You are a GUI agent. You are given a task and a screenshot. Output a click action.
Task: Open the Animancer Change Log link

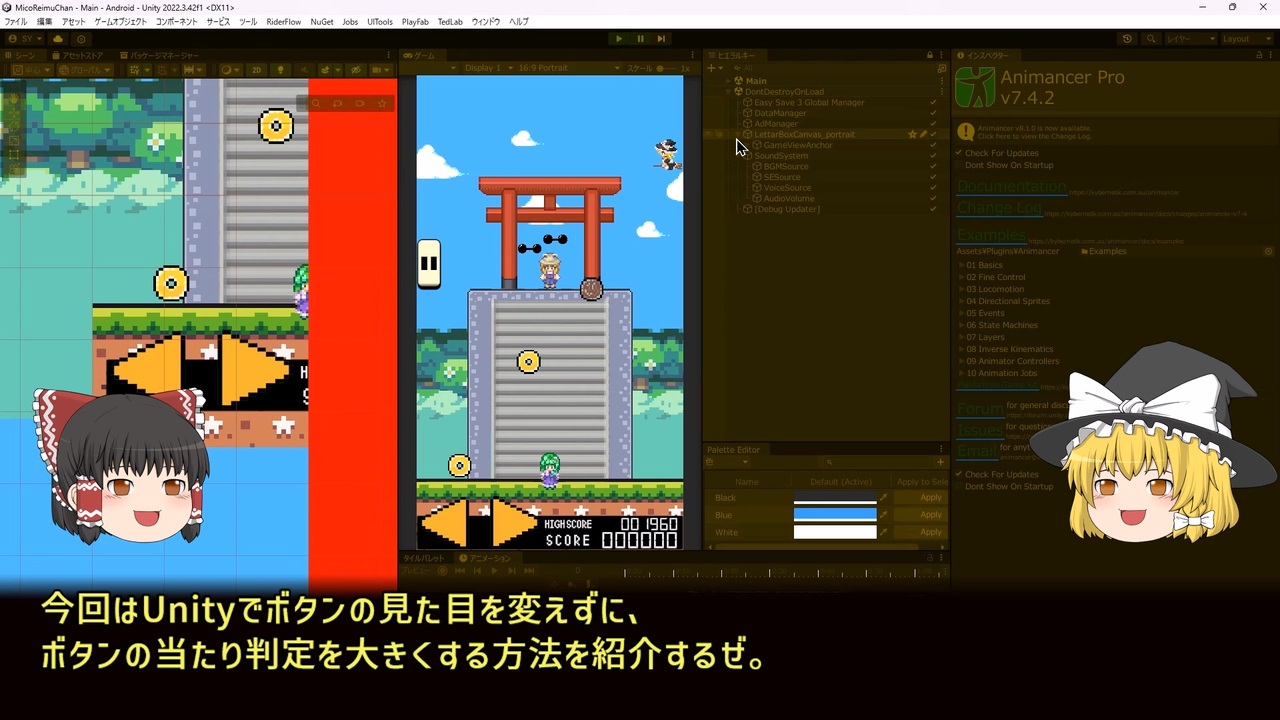[x=999, y=207]
